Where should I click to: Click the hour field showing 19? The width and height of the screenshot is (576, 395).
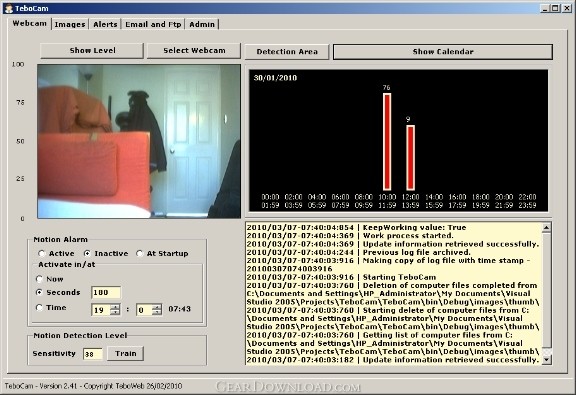click(101, 310)
